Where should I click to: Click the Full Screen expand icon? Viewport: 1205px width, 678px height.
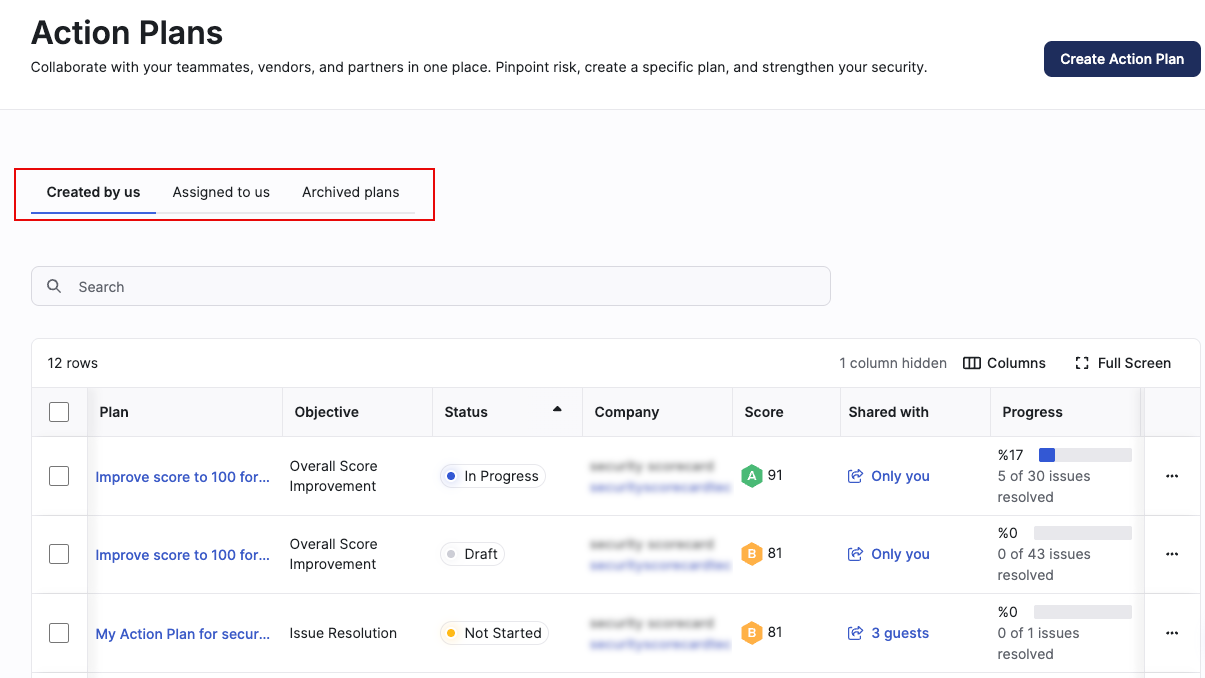point(1081,363)
